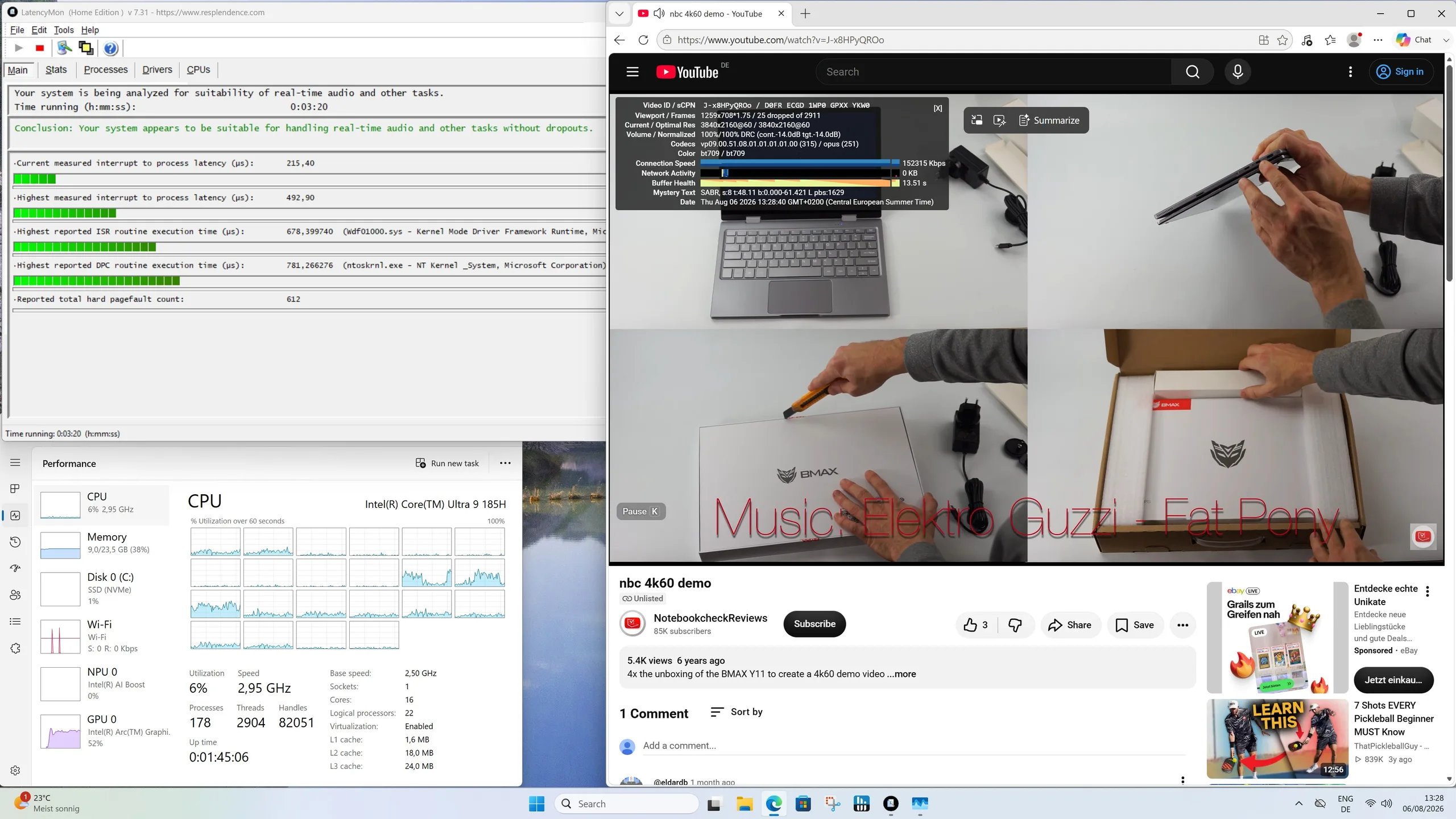Click the red Stop monitor icon in LatencyMon
Viewport: 1456px width, 819px height.
click(x=40, y=48)
